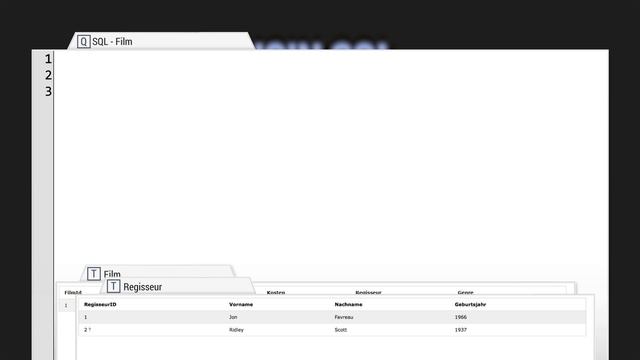Select the Geburtsjahr cell 1966
Viewport: 640px width, 360px height.
[460, 317]
